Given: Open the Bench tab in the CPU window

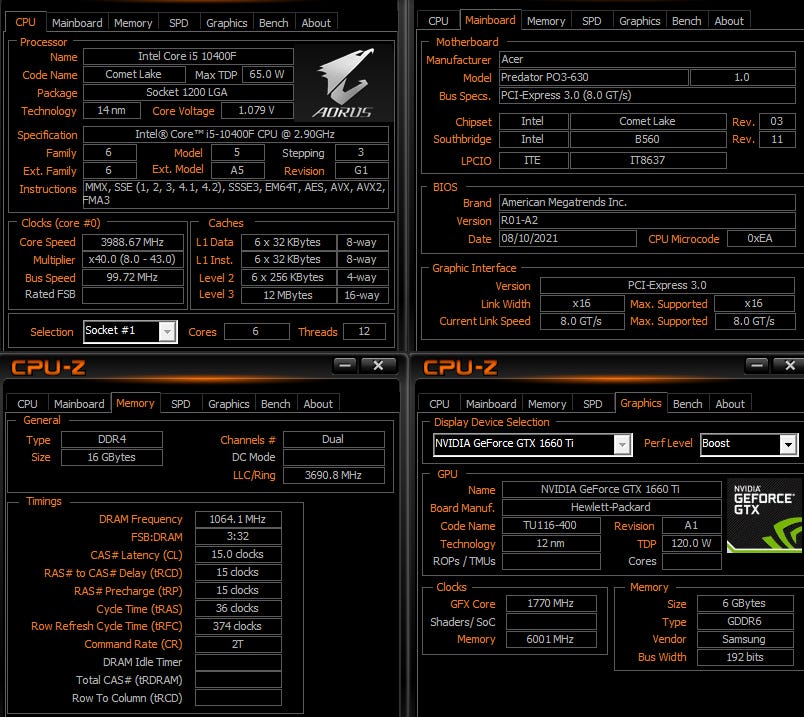Looking at the screenshot, I should pyautogui.click(x=273, y=23).
